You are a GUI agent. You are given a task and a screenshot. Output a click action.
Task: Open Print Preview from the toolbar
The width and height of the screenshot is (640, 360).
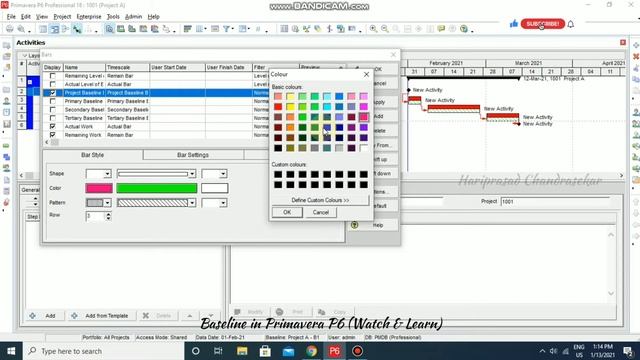tap(21, 29)
